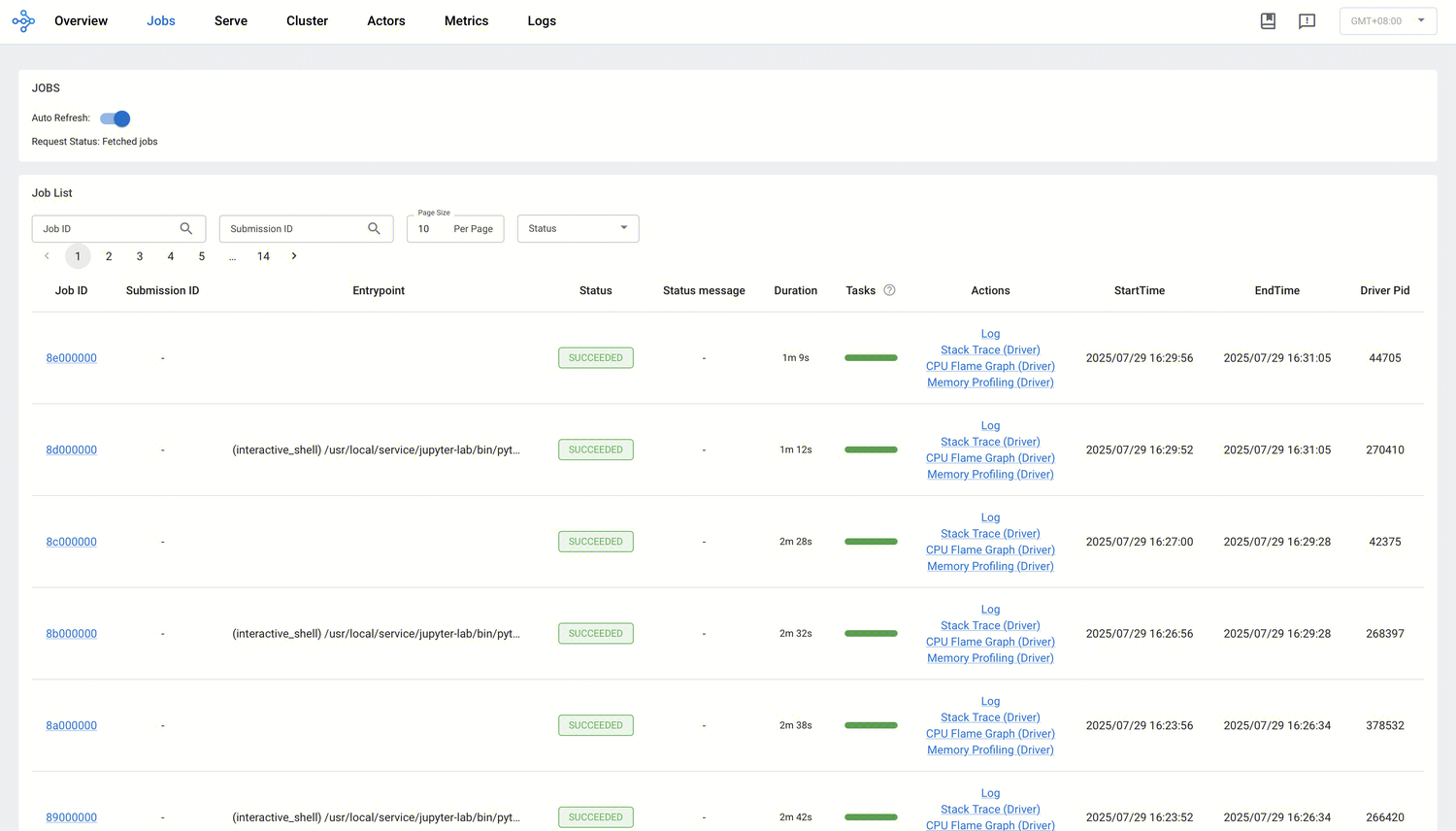Open Memory Profiling for job 8d000000
1456x831 pixels.
click(990, 475)
